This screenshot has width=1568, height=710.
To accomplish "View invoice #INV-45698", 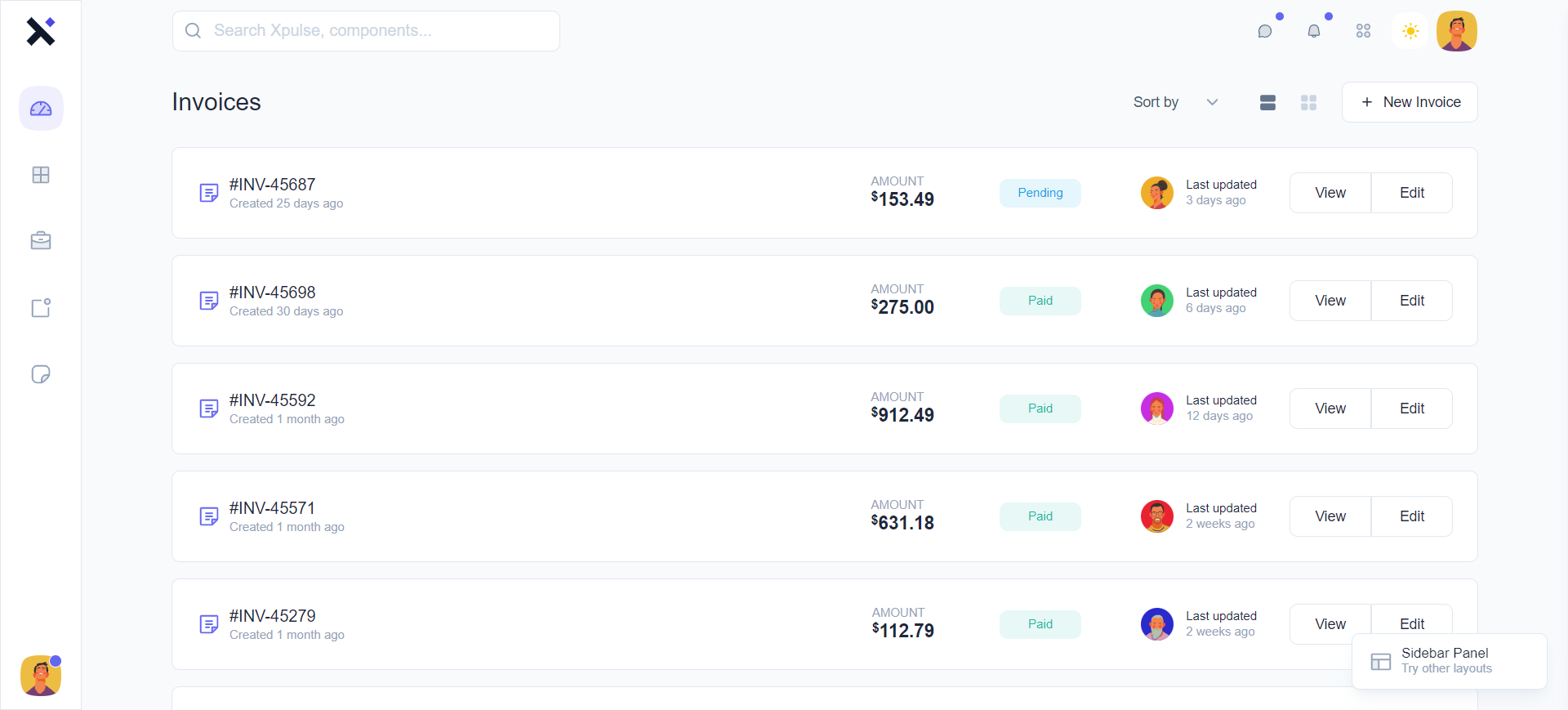I will tap(1330, 301).
